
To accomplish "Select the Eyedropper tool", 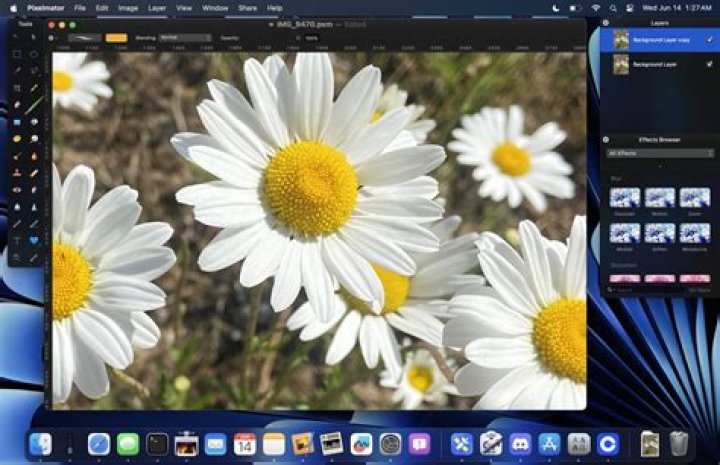I will point(34,258).
